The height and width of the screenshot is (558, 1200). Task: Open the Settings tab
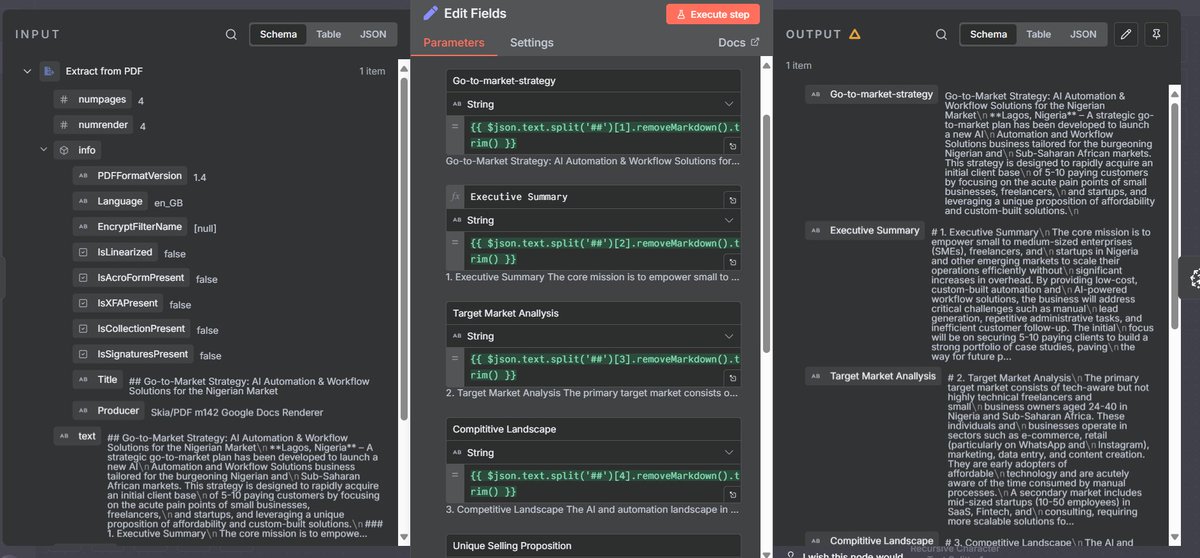[532, 43]
